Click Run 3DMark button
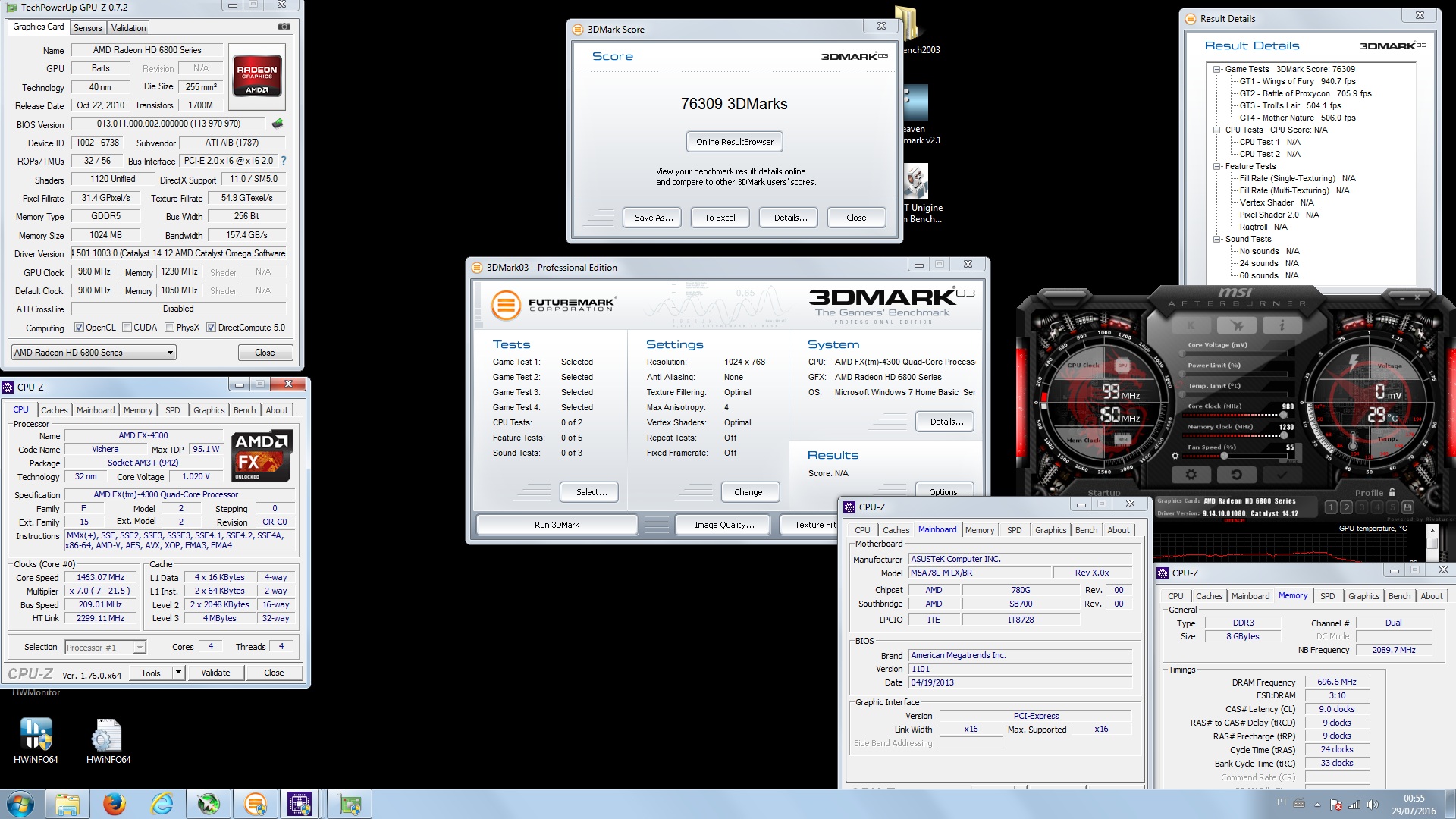 tap(557, 525)
